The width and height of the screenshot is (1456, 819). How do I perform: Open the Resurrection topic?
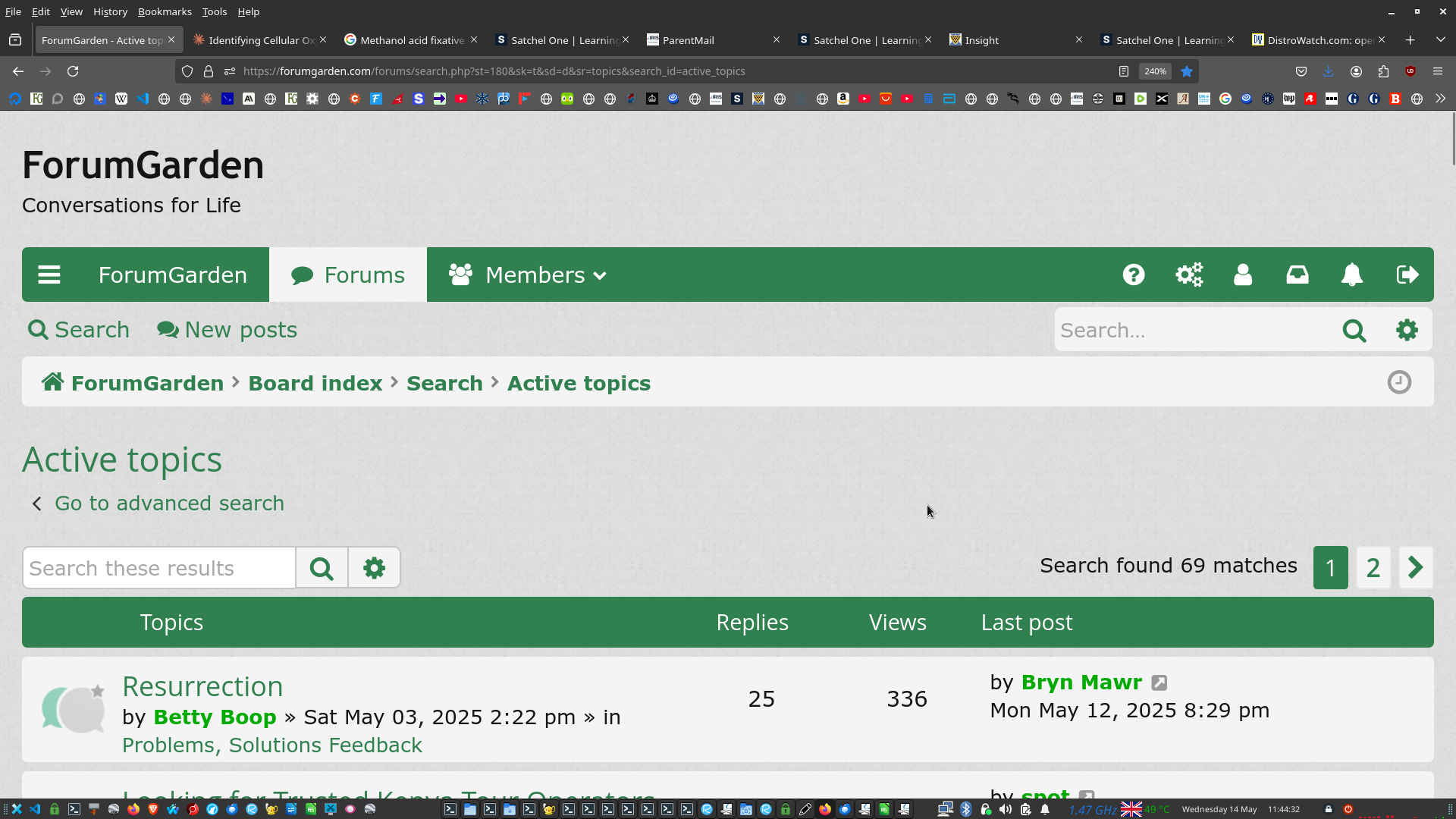(x=202, y=686)
